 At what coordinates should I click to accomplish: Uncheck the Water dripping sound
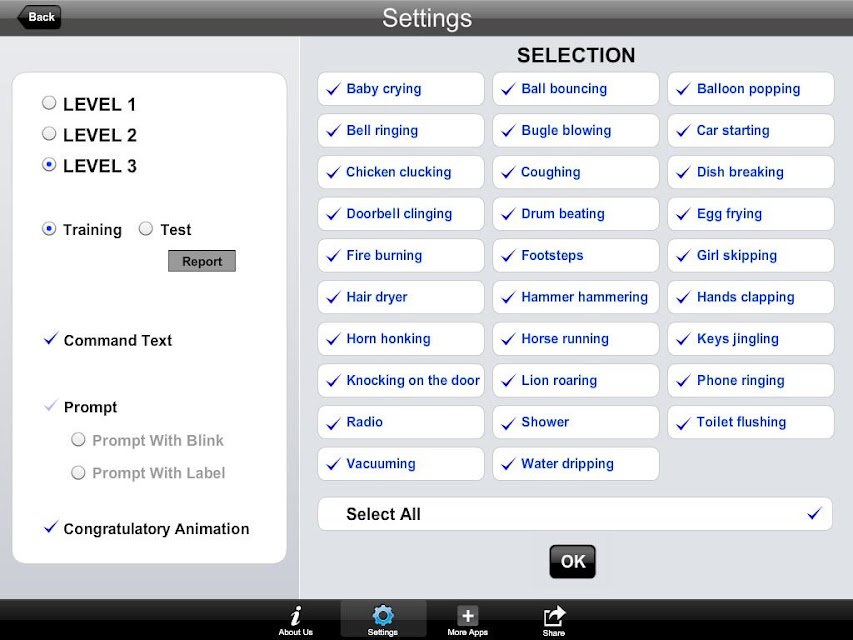pyautogui.click(x=576, y=464)
